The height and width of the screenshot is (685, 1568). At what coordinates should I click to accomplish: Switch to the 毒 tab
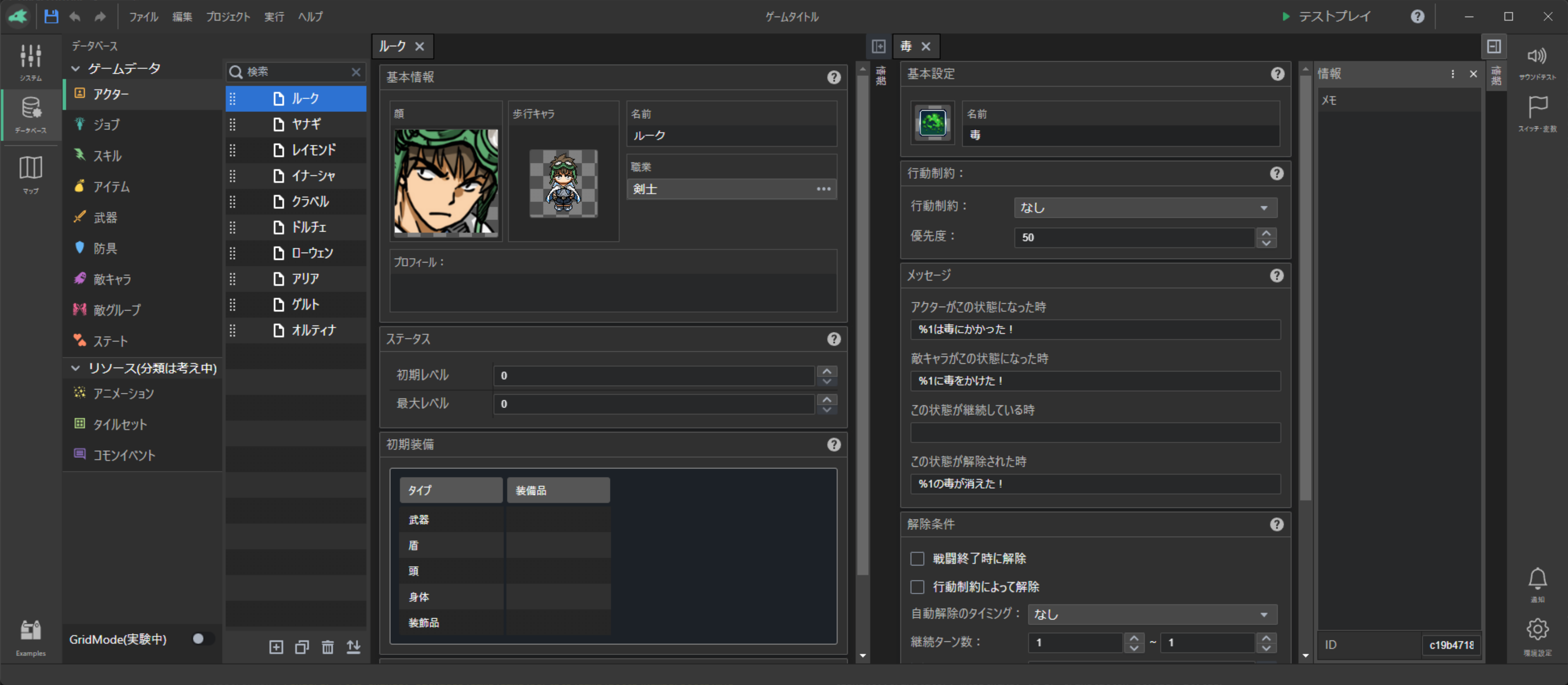(906, 46)
